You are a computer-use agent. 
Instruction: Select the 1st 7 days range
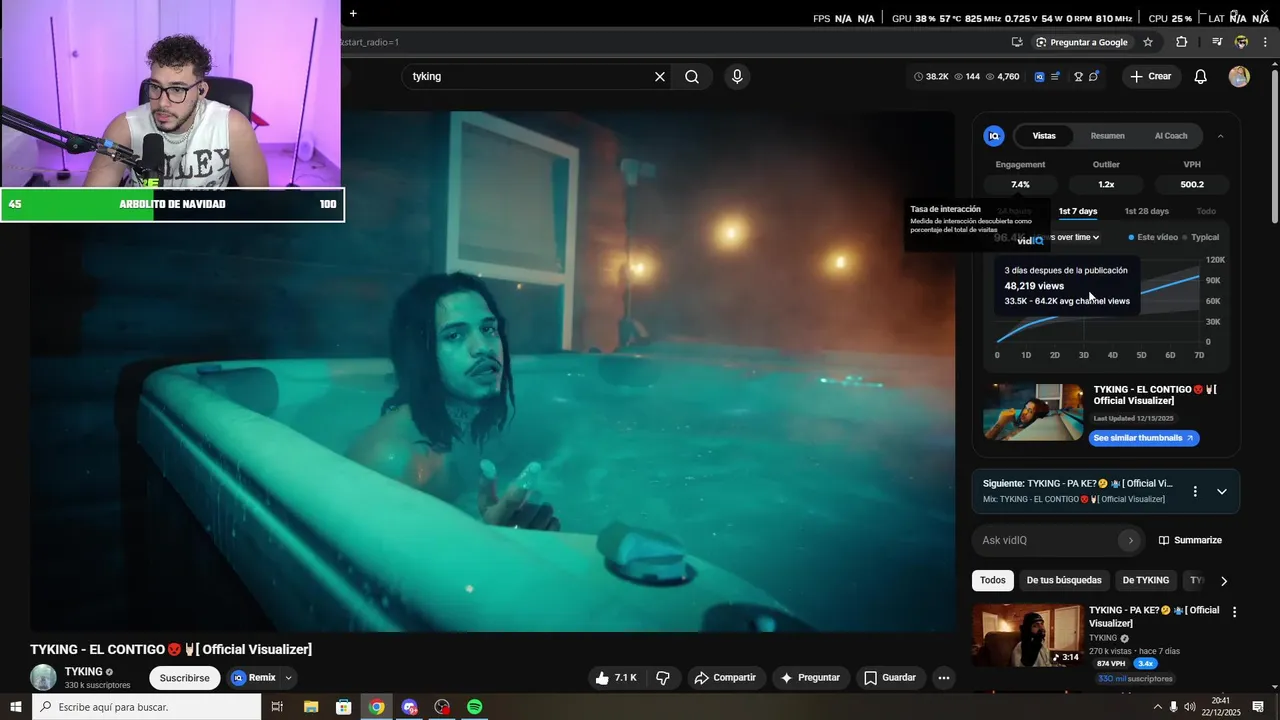point(1078,211)
